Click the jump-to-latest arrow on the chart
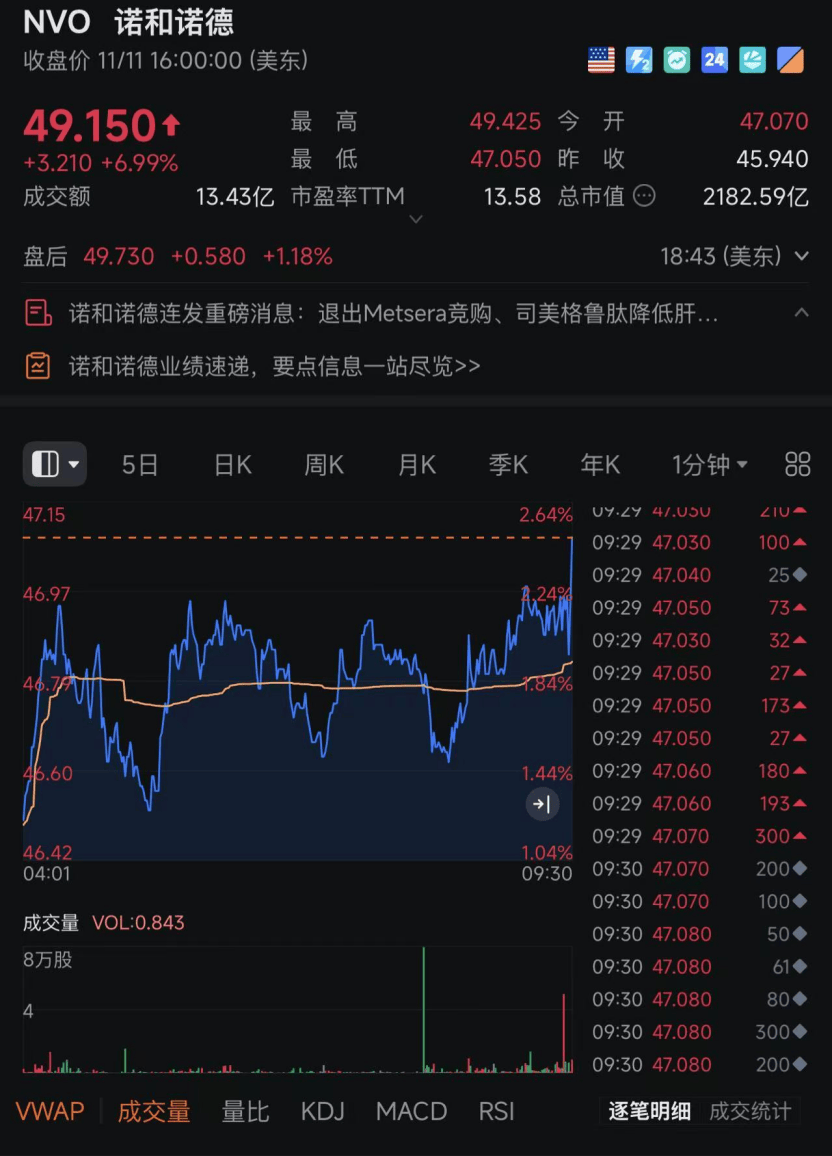 coord(542,804)
